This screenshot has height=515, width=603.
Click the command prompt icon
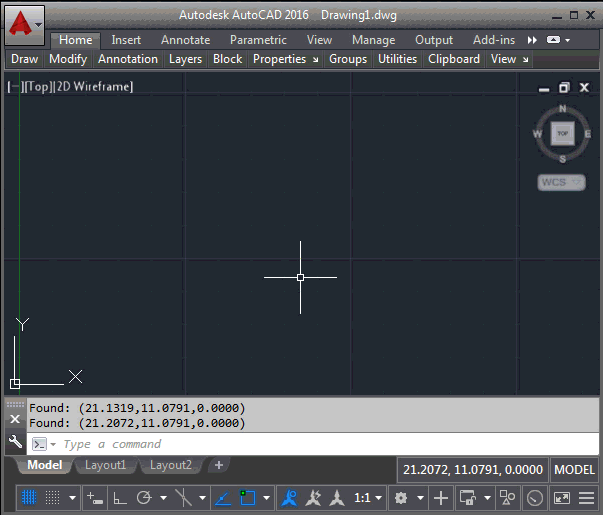tap(39, 444)
